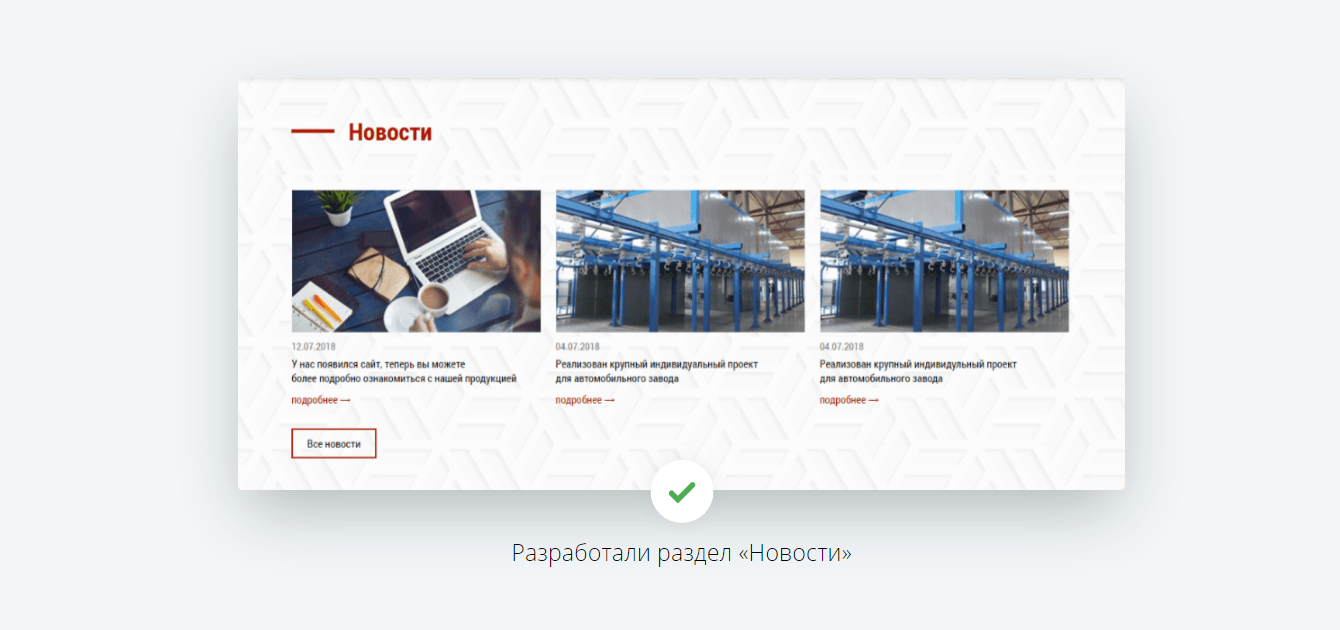
Task: Click the Новости section heading
Action: tap(390, 132)
